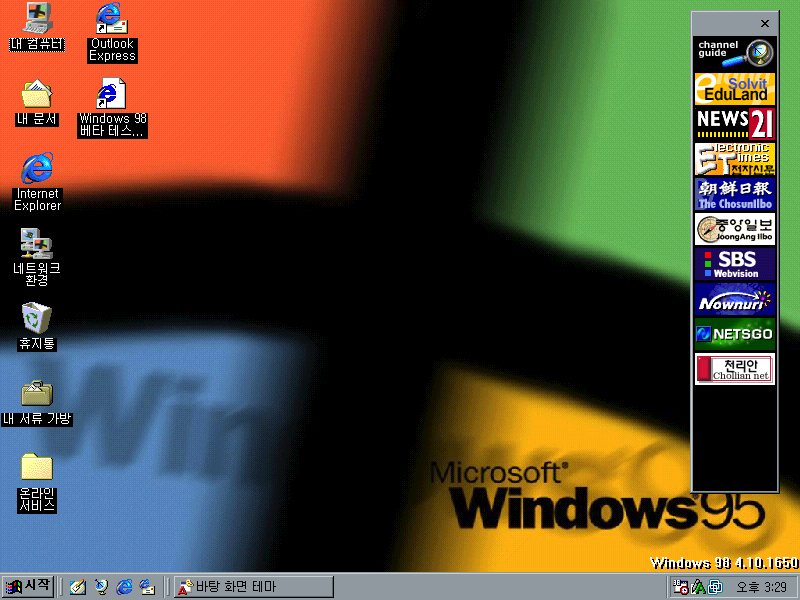Viewport: 800px width, 600px height.
Task: Activate the 바탕 화면 테마 taskbar button
Action: pos(254,587)
